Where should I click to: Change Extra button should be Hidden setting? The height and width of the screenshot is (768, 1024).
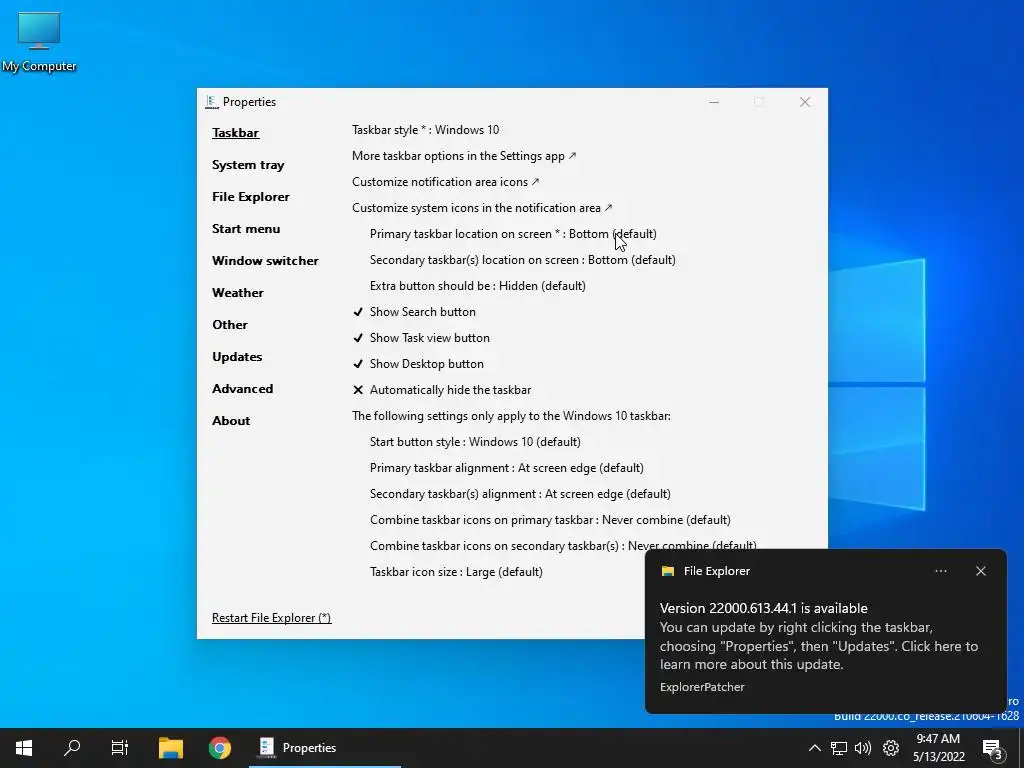[477, 286]
